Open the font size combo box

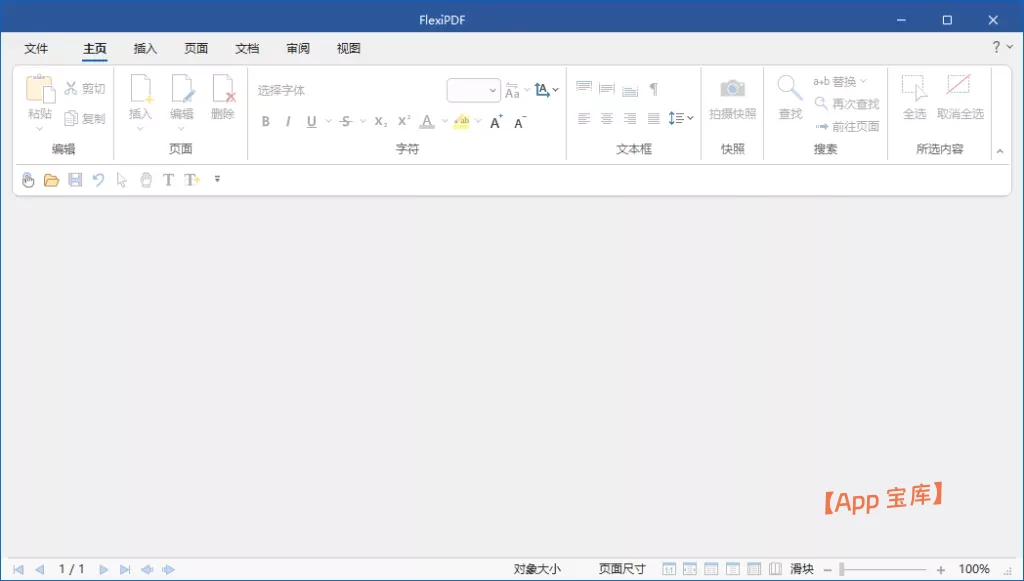coord(473,90)
